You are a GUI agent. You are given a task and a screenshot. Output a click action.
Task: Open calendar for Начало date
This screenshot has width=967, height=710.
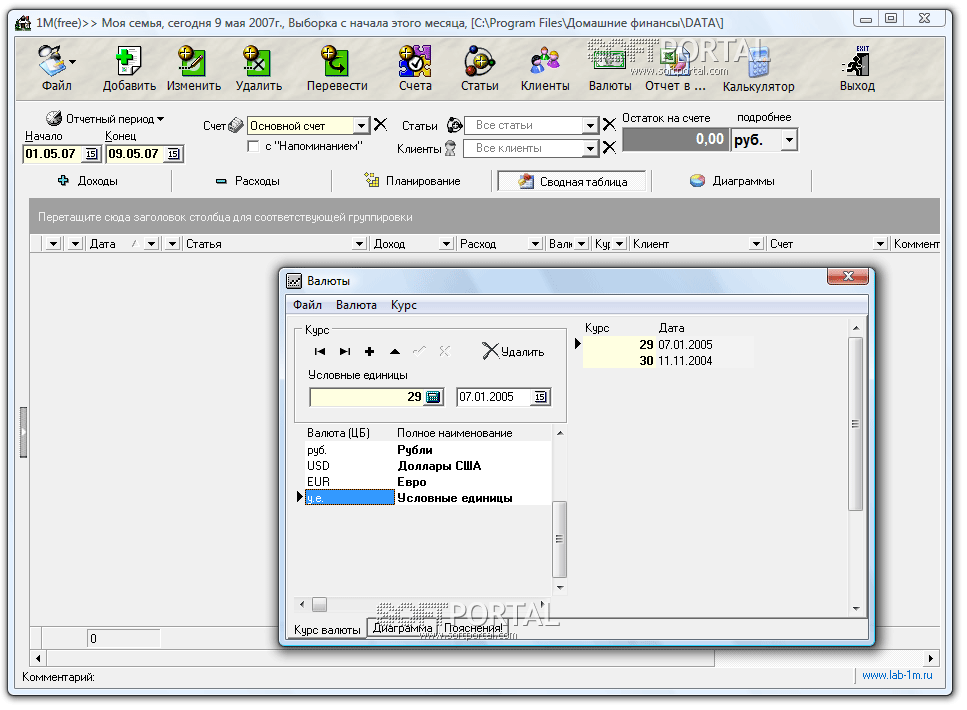91,154
